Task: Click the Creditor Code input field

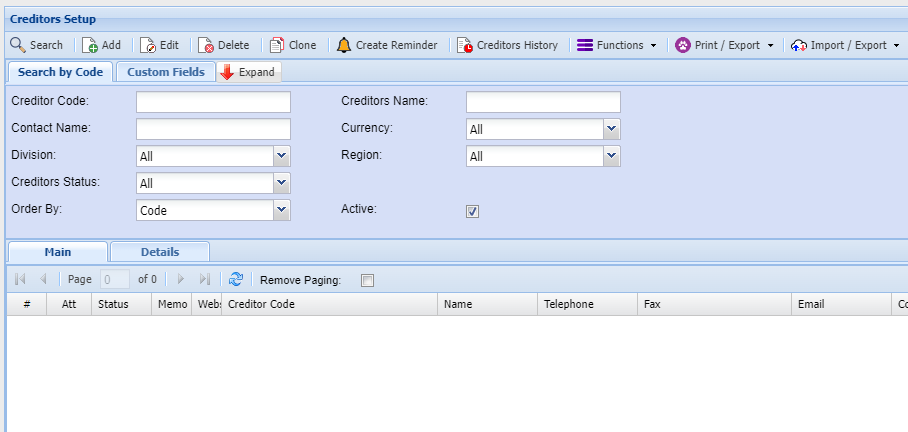Action: pos(213,102)
